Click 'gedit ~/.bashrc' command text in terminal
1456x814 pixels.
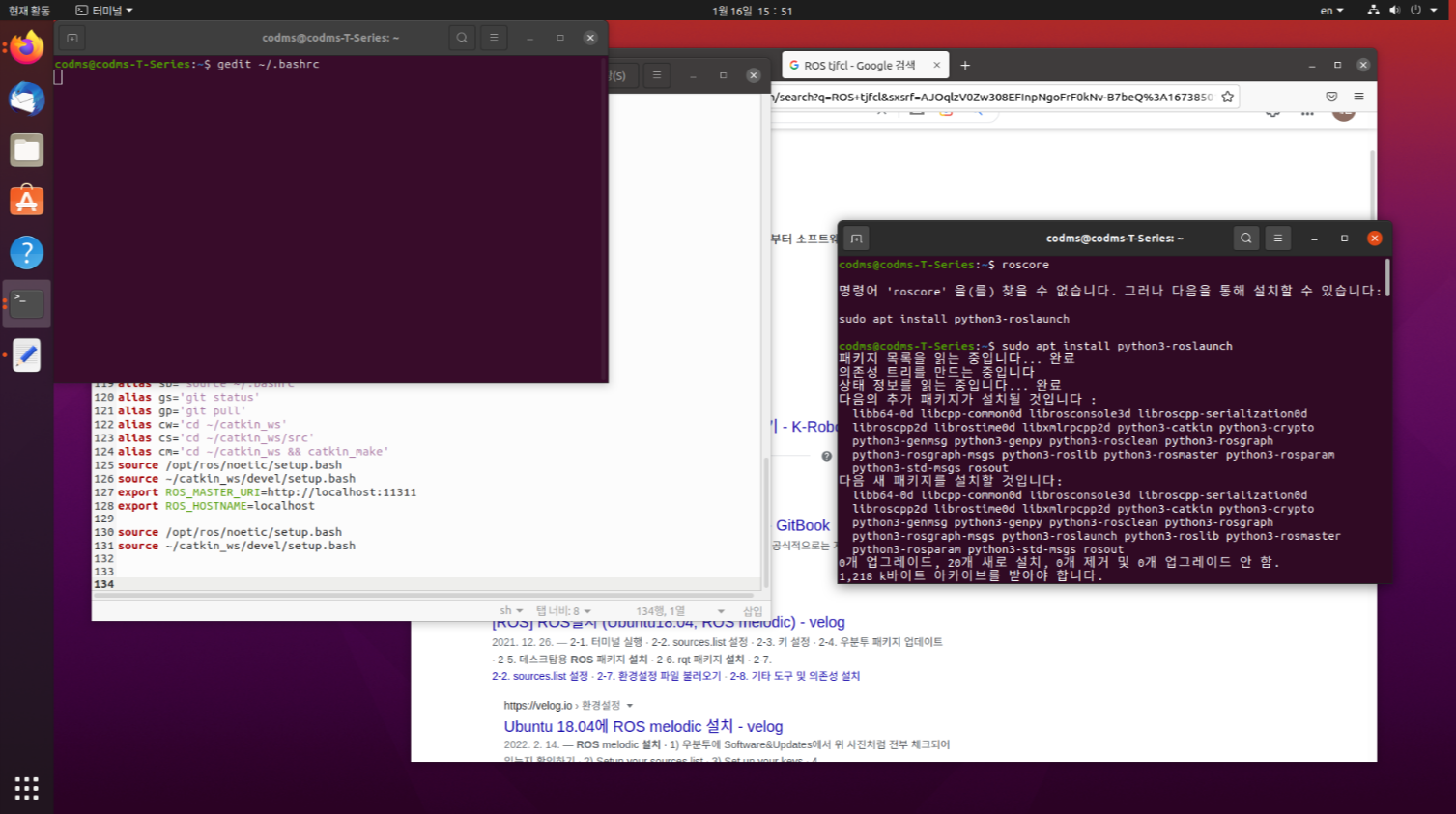268,64
